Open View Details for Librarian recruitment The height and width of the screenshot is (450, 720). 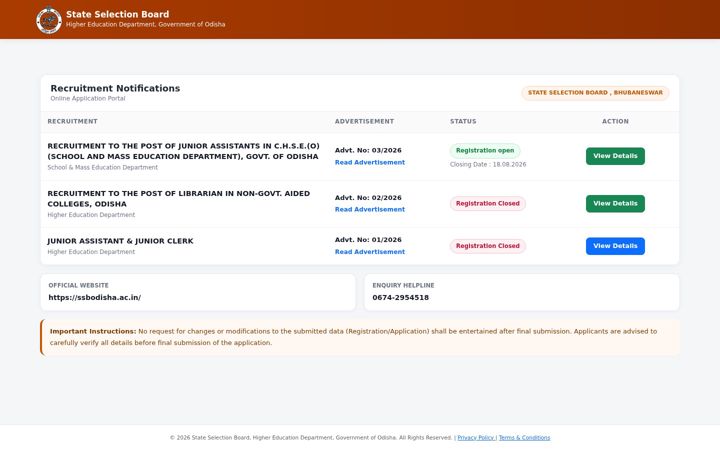coord(615,203)
